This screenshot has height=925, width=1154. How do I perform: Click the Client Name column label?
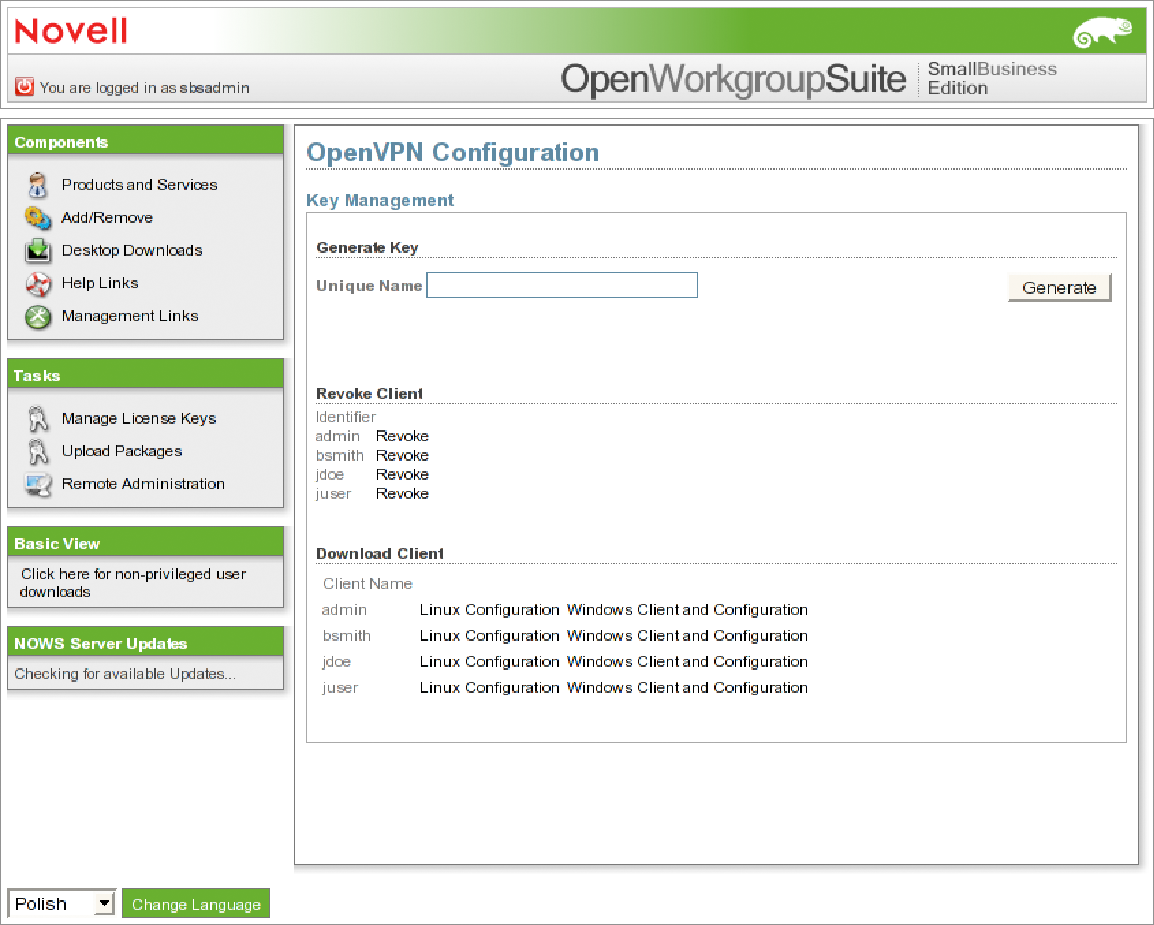point(368,584)
